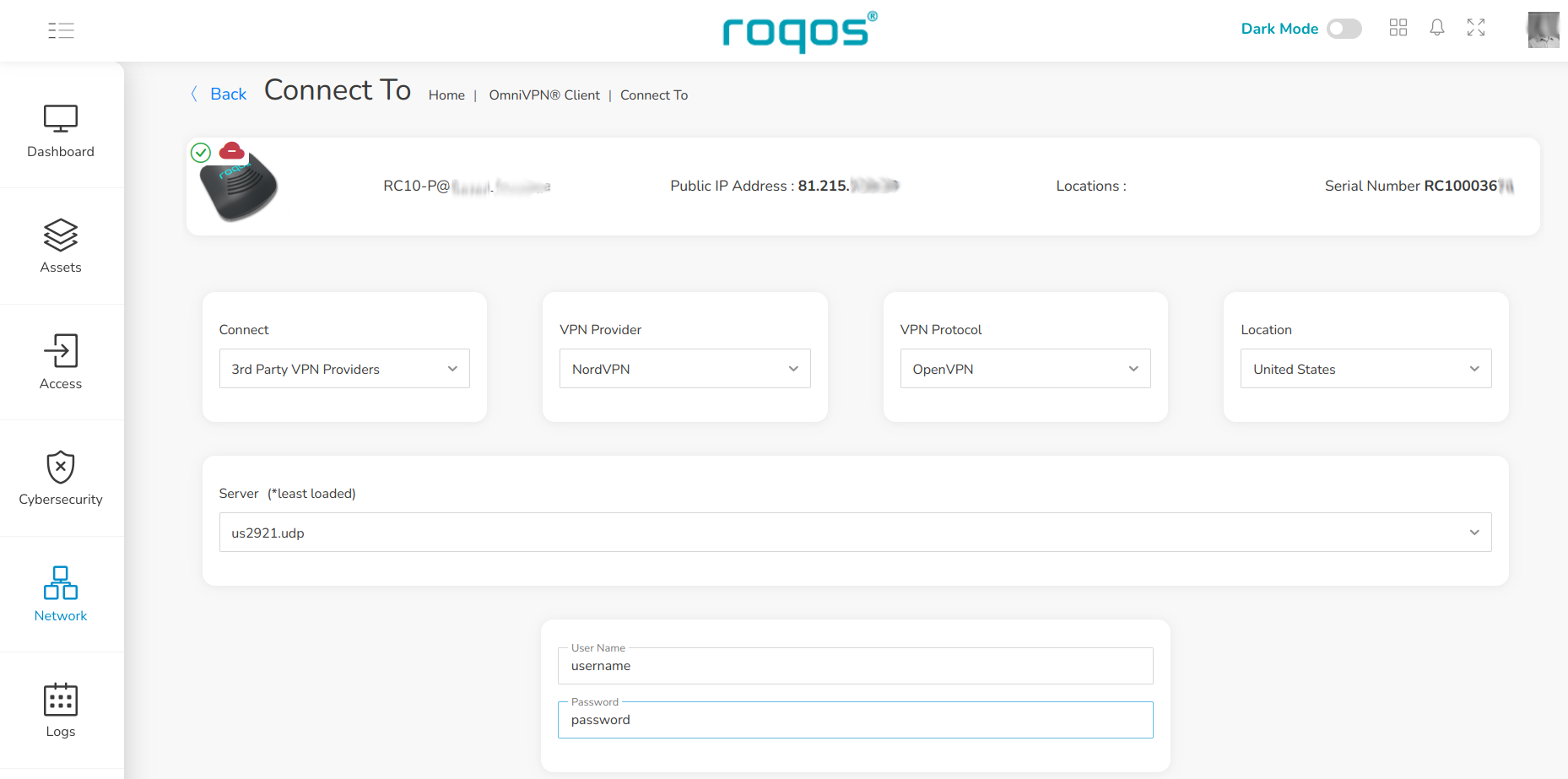Open the VPN Provider dropdown
This screenshot has height=779, width=1568.
click(685, 369)
